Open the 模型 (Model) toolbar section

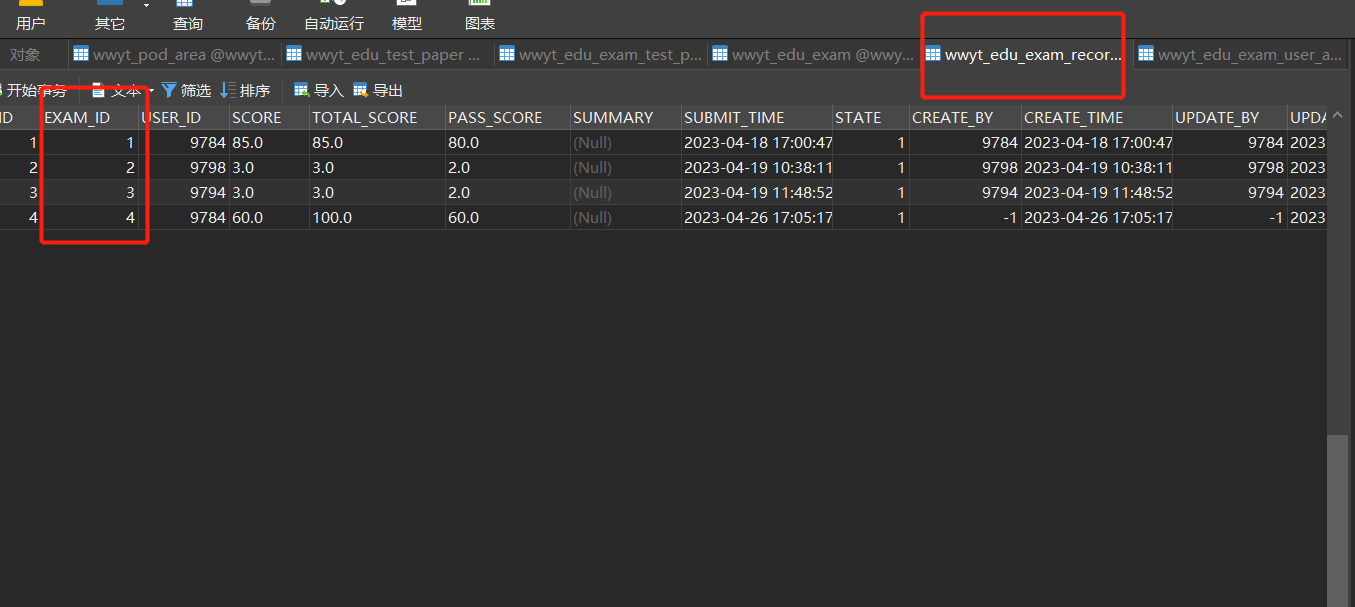(407, 16)
